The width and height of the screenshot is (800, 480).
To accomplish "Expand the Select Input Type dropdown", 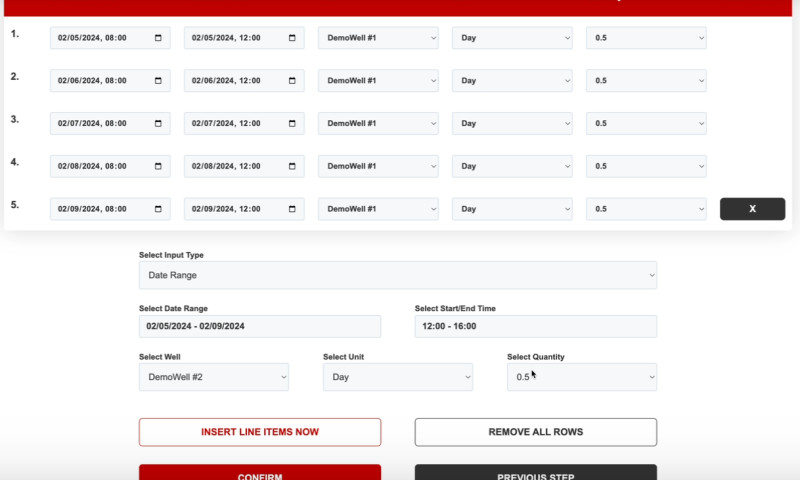I will (397, 274).
